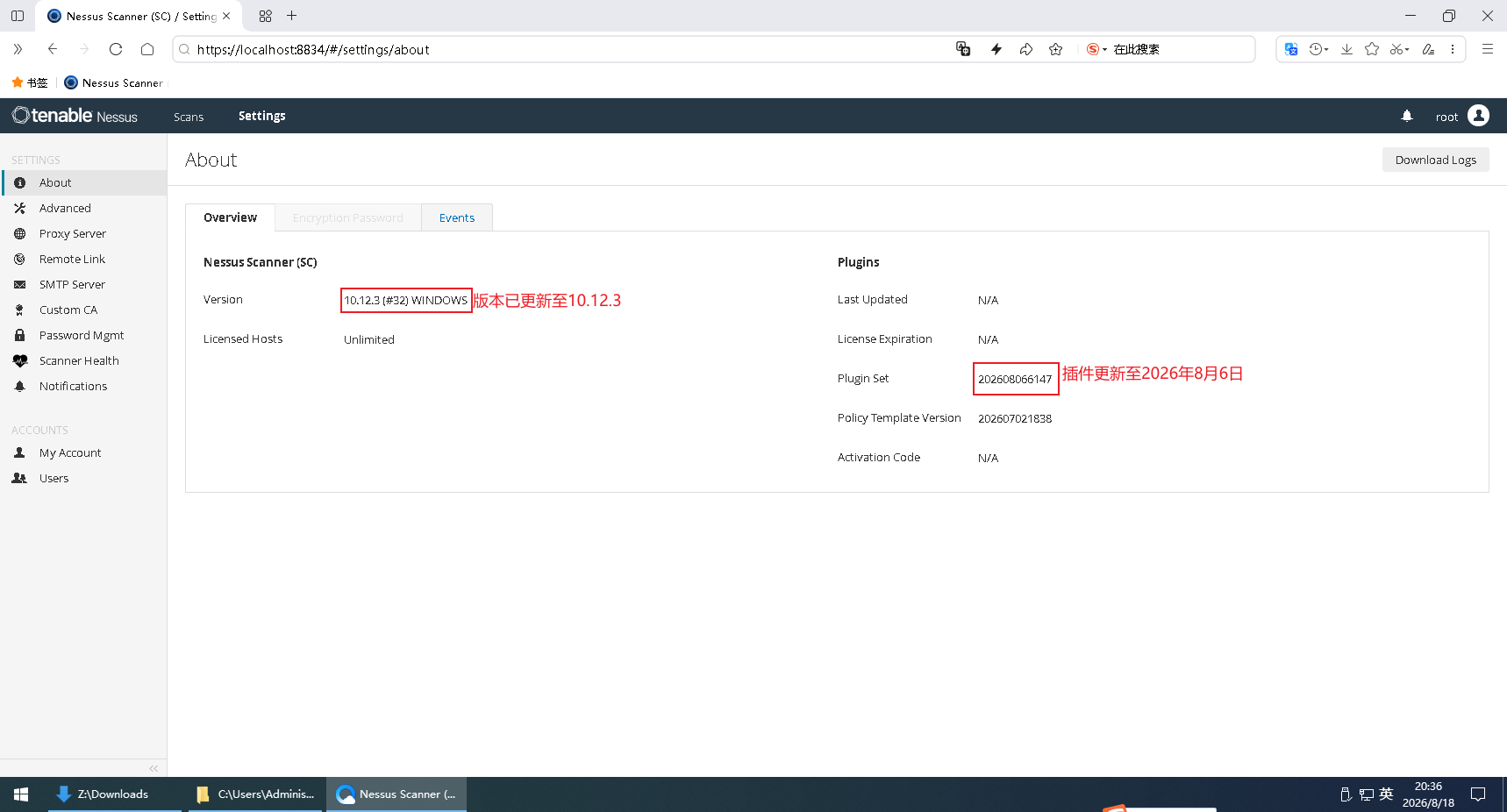Image resolution: width=1507 pixels, height=812 pixels.
Task: Switch to the Scans menu
Action: coord(189,117)
